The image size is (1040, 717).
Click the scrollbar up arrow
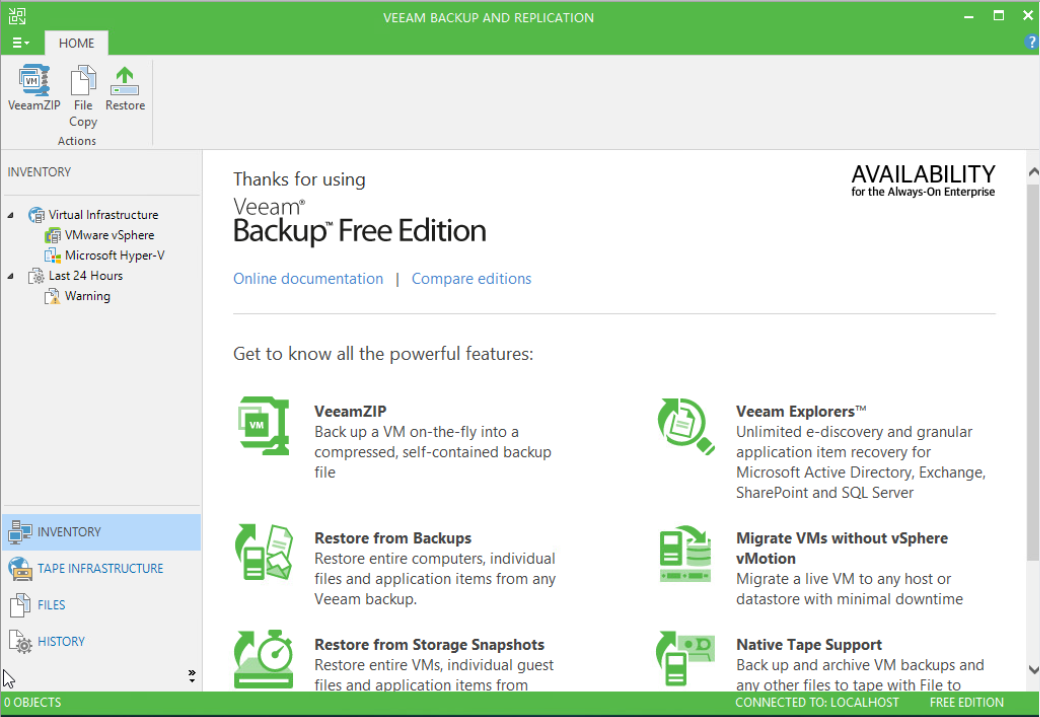click(1033, 172)
